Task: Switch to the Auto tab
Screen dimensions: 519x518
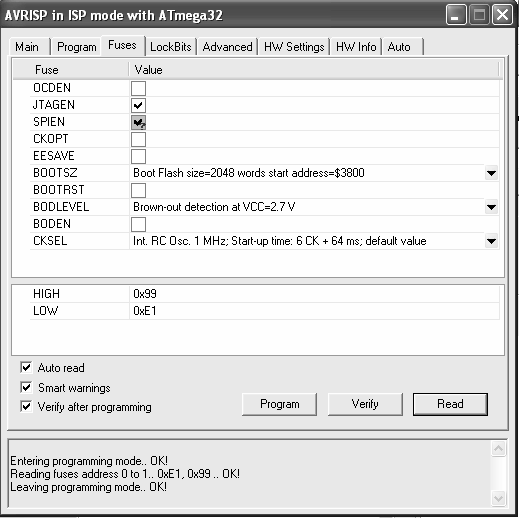Action: tap(403, 47)
